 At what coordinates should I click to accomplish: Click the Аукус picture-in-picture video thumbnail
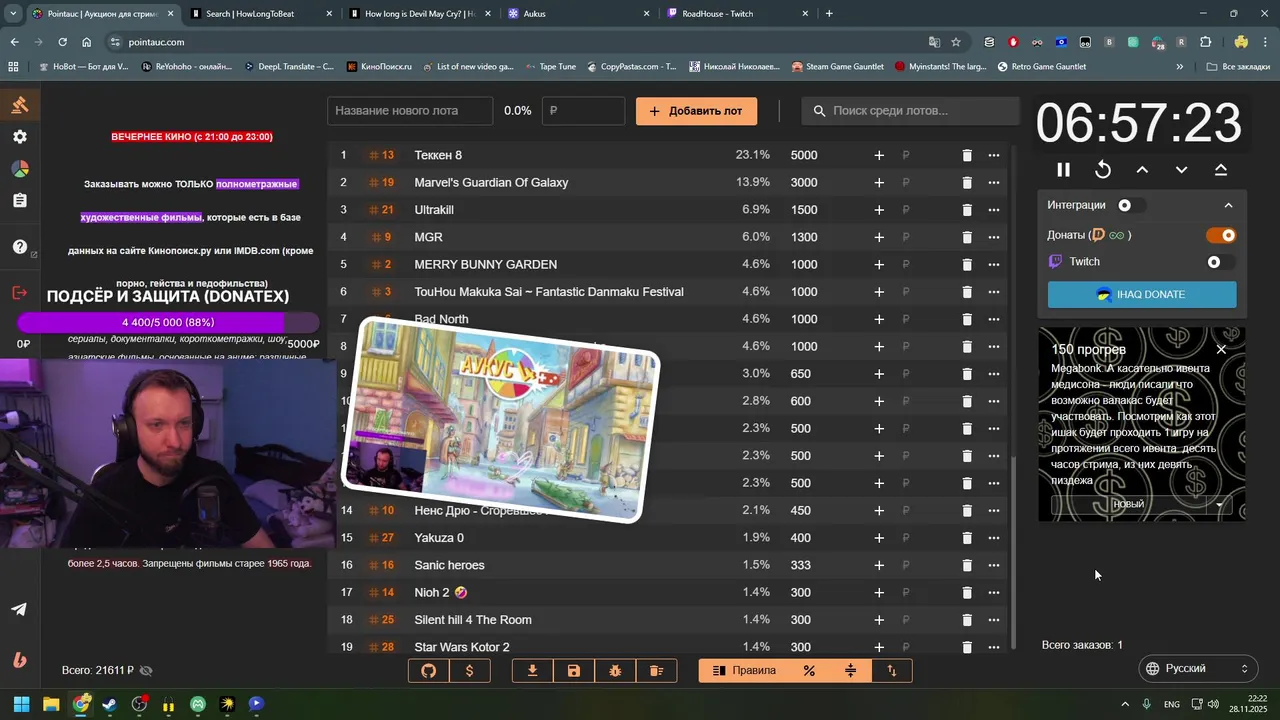click(501, 421)
